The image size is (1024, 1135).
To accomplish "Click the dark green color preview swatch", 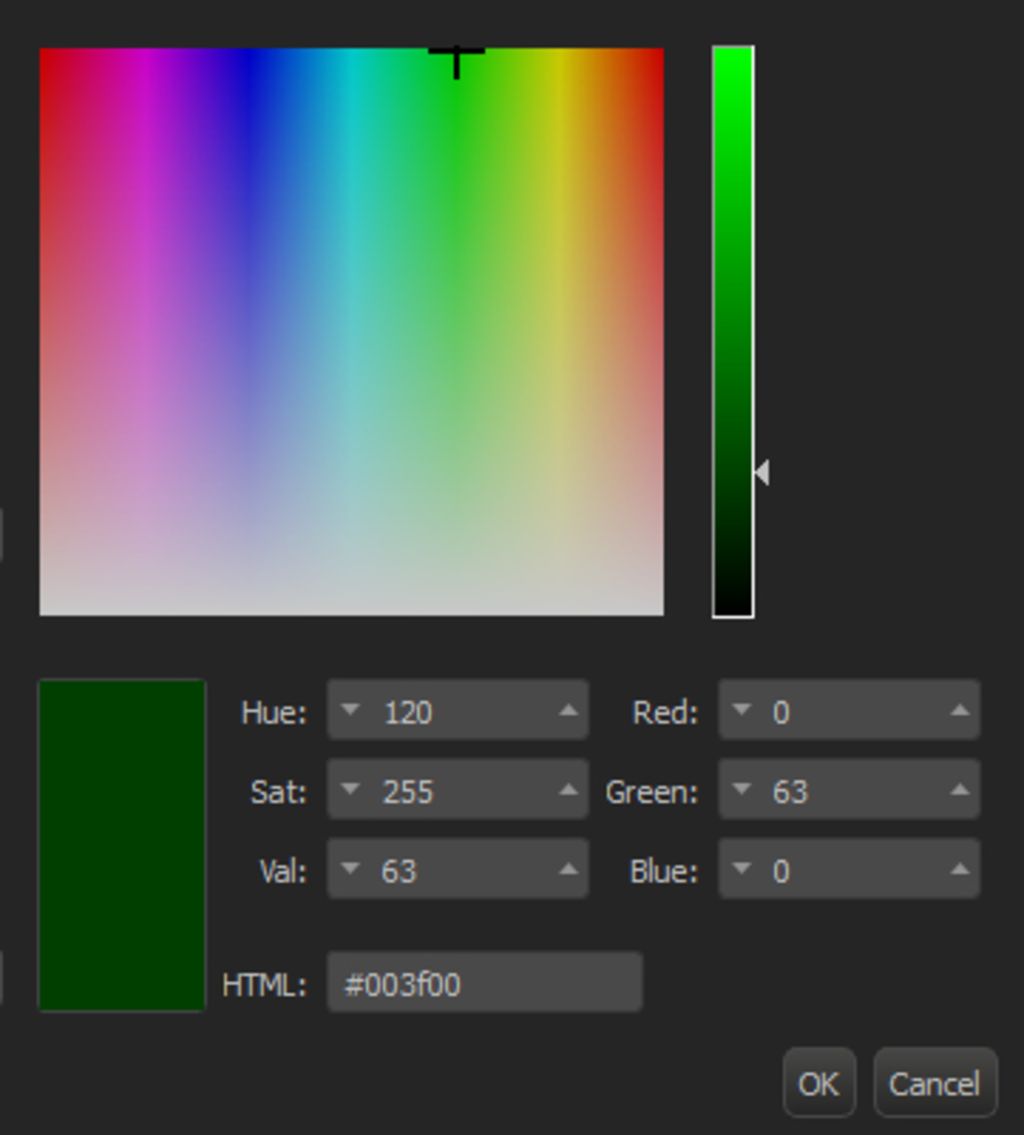I will point(122,845).
